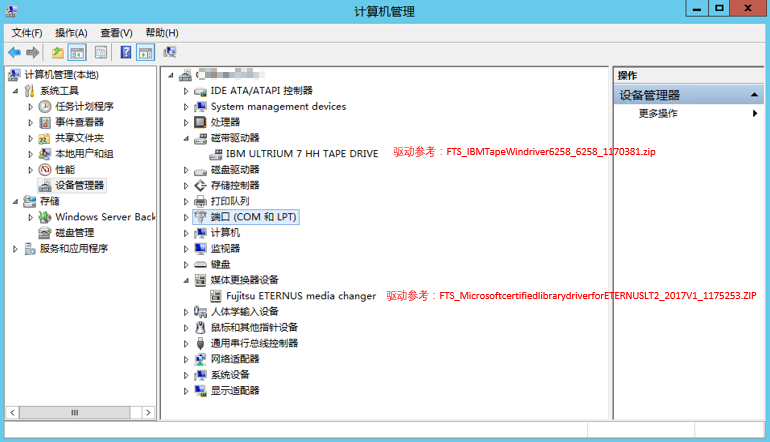Expand the Windows Server Backup node

tap(31, 217)
